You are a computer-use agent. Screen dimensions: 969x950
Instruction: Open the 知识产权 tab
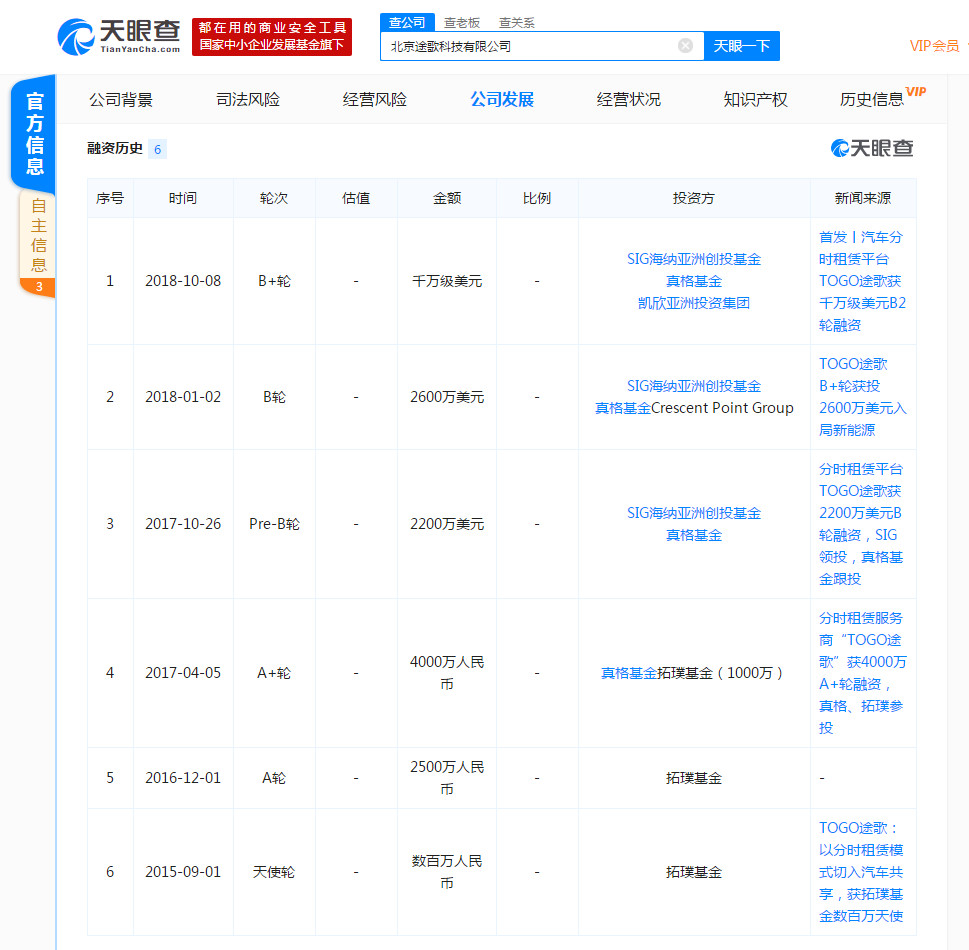(x=755, y=99)
